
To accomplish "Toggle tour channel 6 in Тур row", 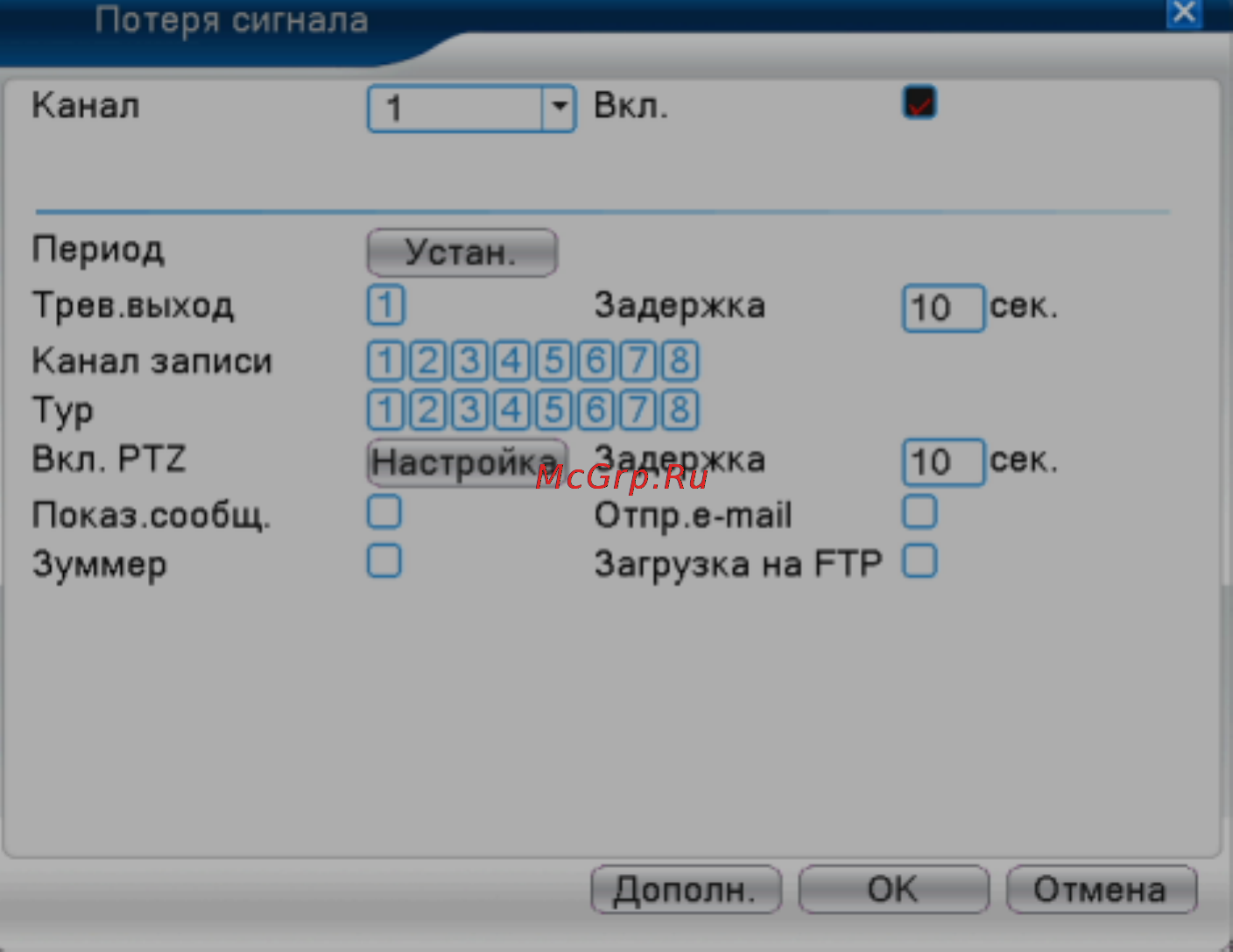I will 595,410.
